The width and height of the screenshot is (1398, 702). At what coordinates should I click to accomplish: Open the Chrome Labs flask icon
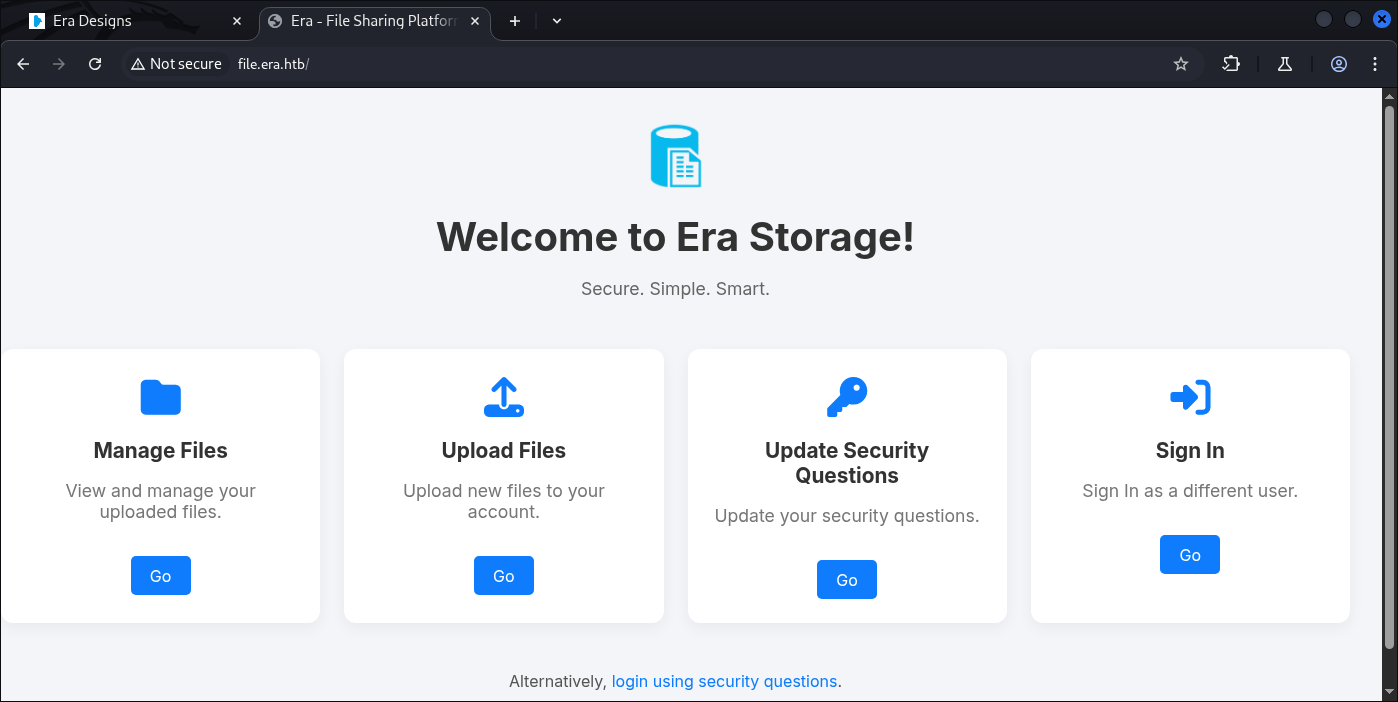[1285, 64]
